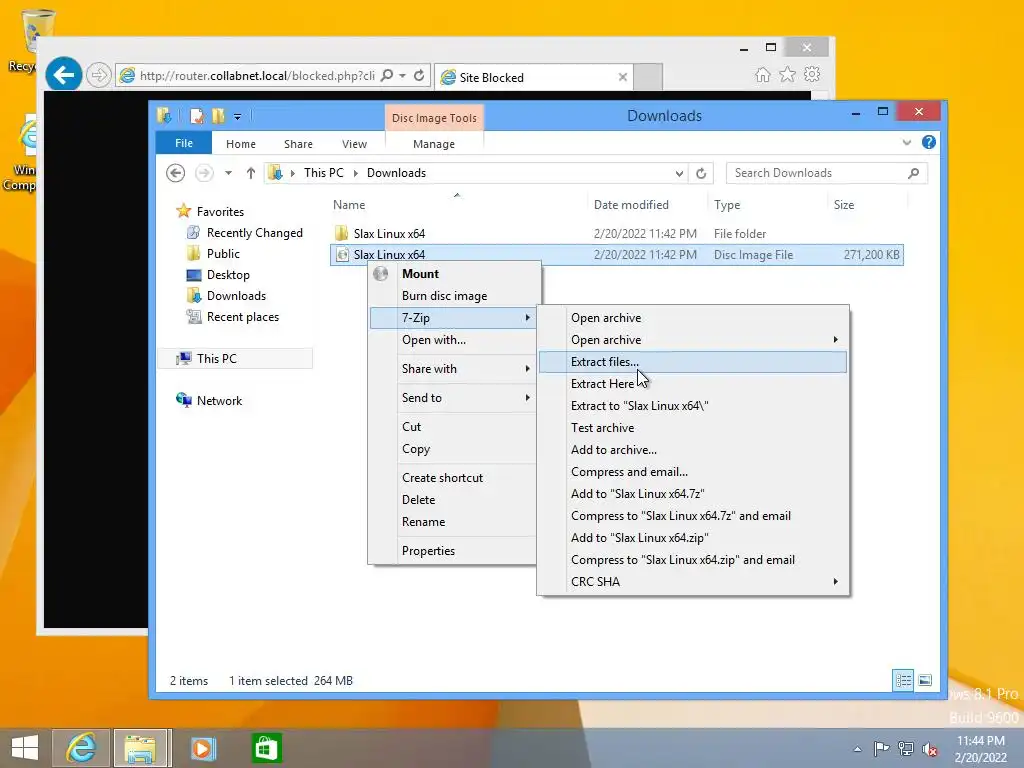The width and height of the screenshot is (1024, 768).
Task: Open Internet Explorer tools gear icon
Action: [812, 74]
